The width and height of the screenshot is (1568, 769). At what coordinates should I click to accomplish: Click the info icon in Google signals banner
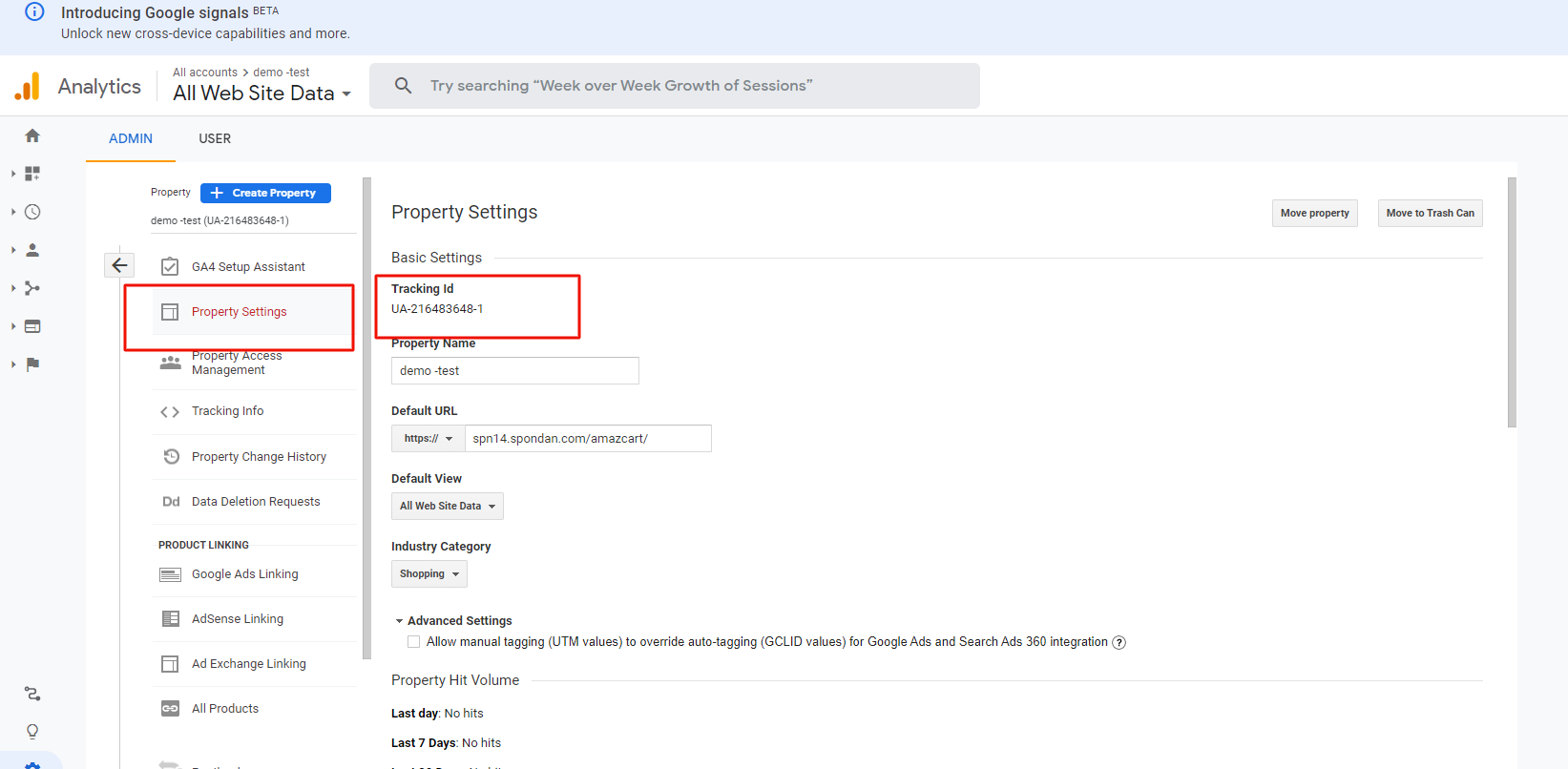tap(34, 11)
